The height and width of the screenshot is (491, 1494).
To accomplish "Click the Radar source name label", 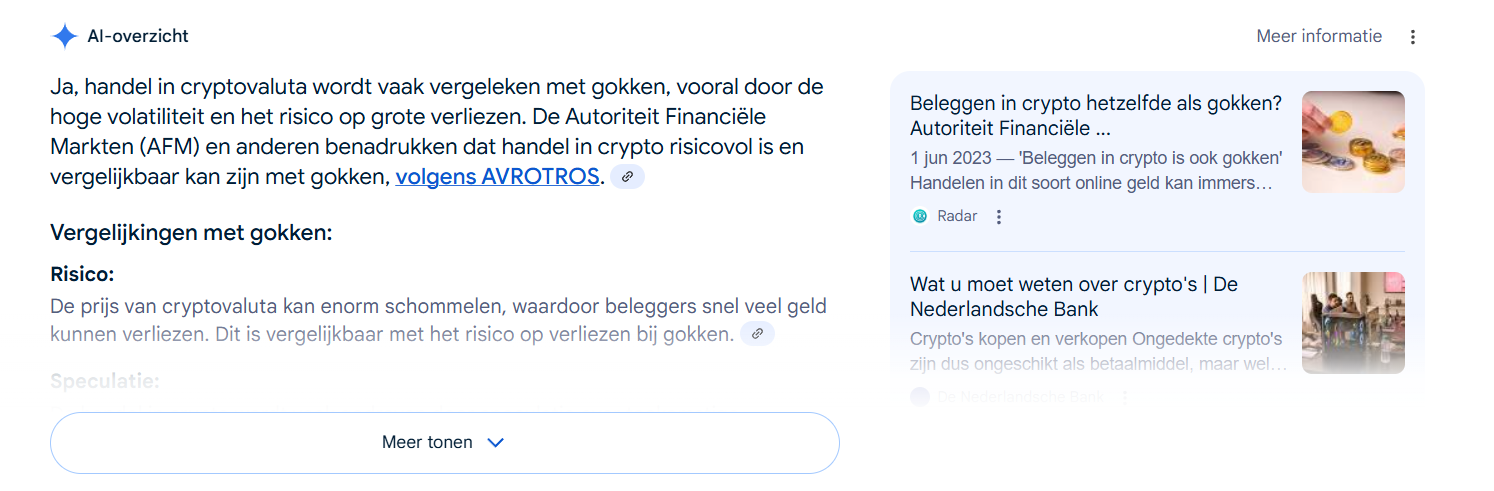I will [957, 216].
